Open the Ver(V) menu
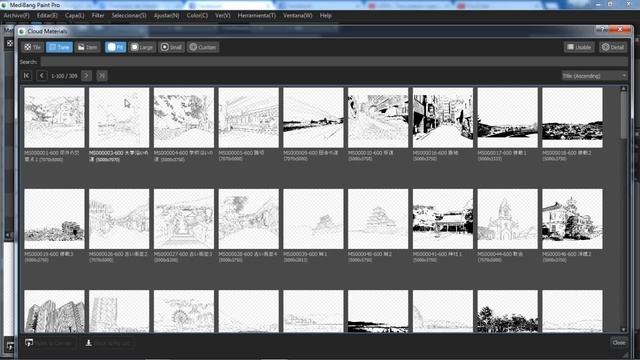The height and width of the screenshot is (360, 640). pos(222,16)
